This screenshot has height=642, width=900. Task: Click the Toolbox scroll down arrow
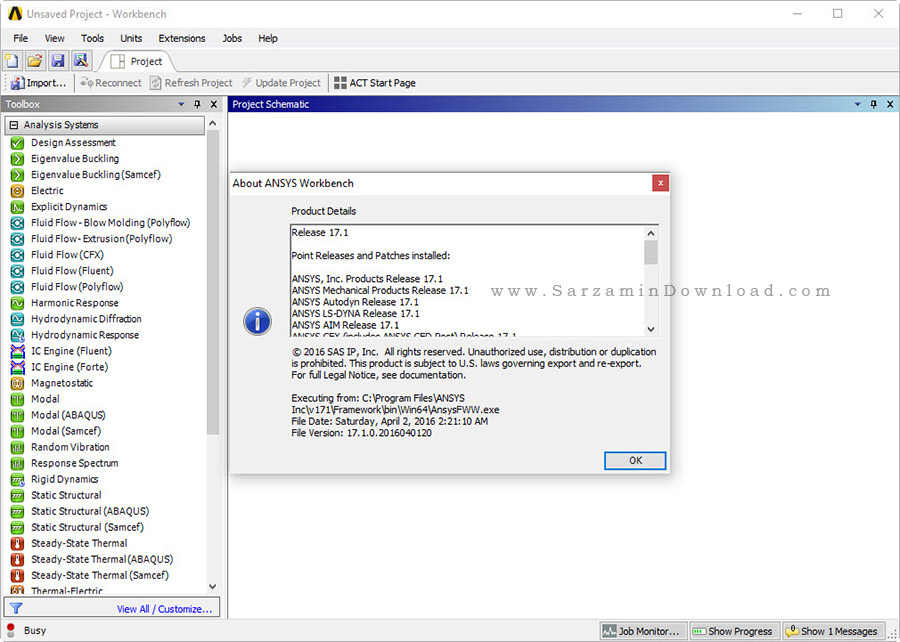pos(213,586)
